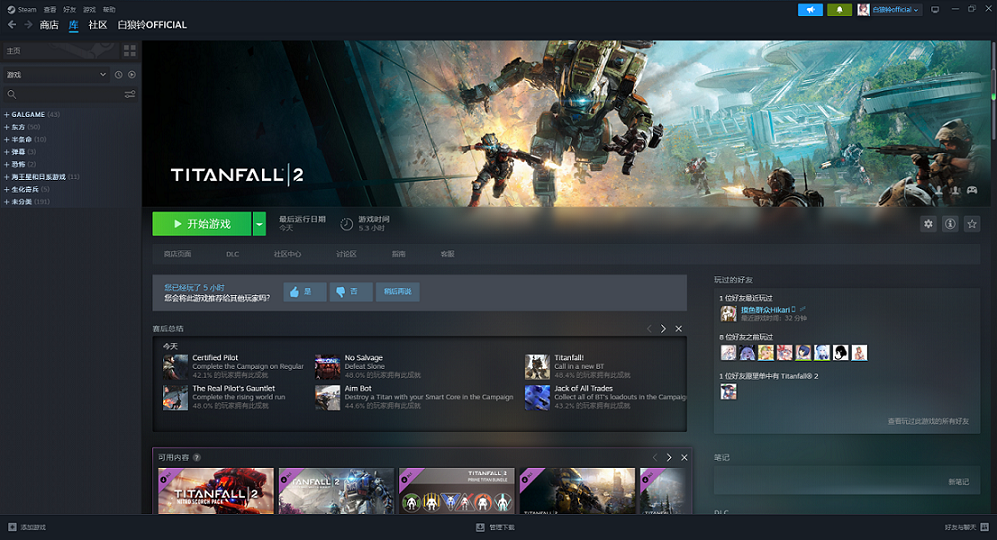Click 查看玩过此游戏的所有好友 link
Screen dimensions: 997x540
click(x=928, y=421)
